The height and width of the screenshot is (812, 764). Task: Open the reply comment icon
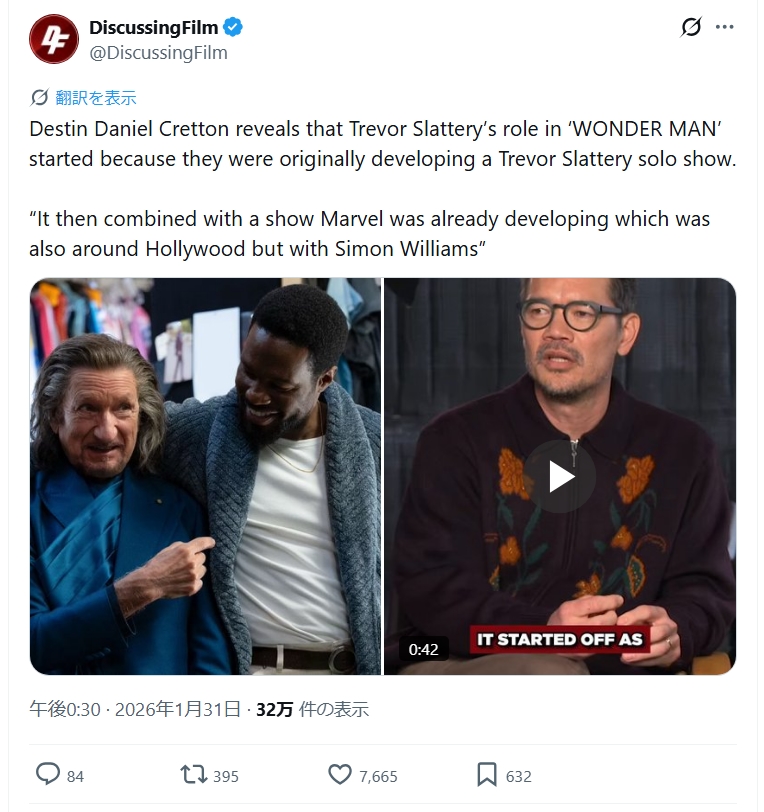(48, 775)
